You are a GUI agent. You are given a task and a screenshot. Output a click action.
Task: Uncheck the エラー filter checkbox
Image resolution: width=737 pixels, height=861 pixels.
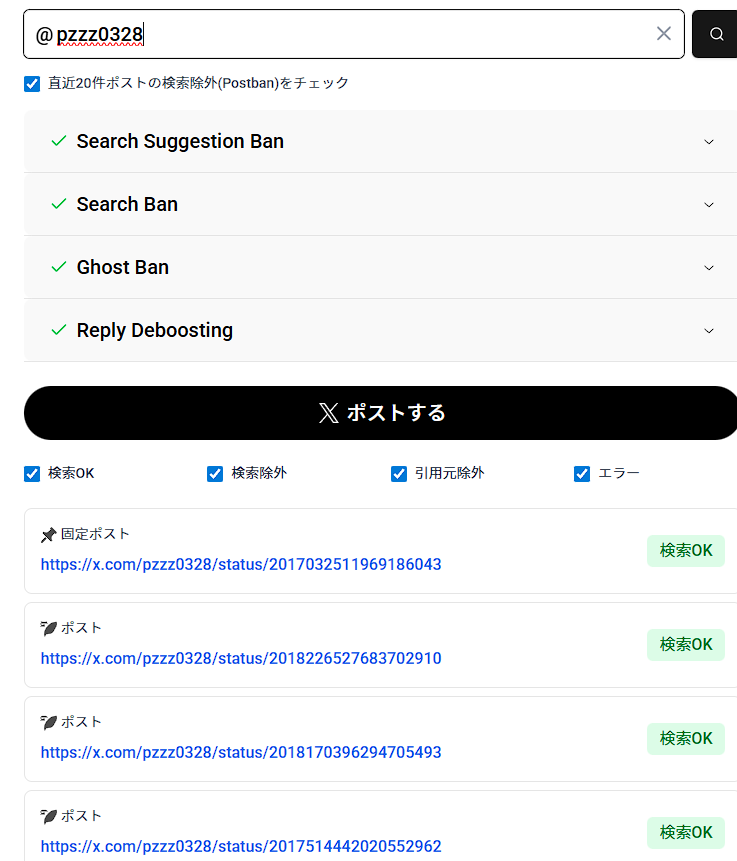(x=582, y=473)
